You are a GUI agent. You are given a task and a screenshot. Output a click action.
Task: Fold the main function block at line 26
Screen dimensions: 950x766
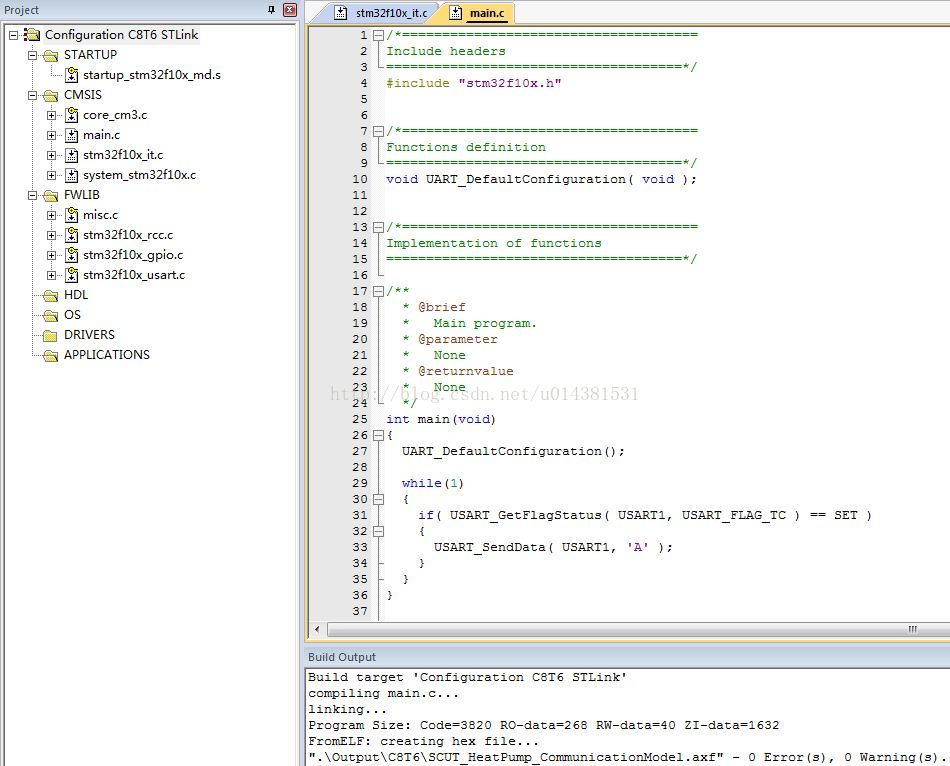tap(378, 435)
